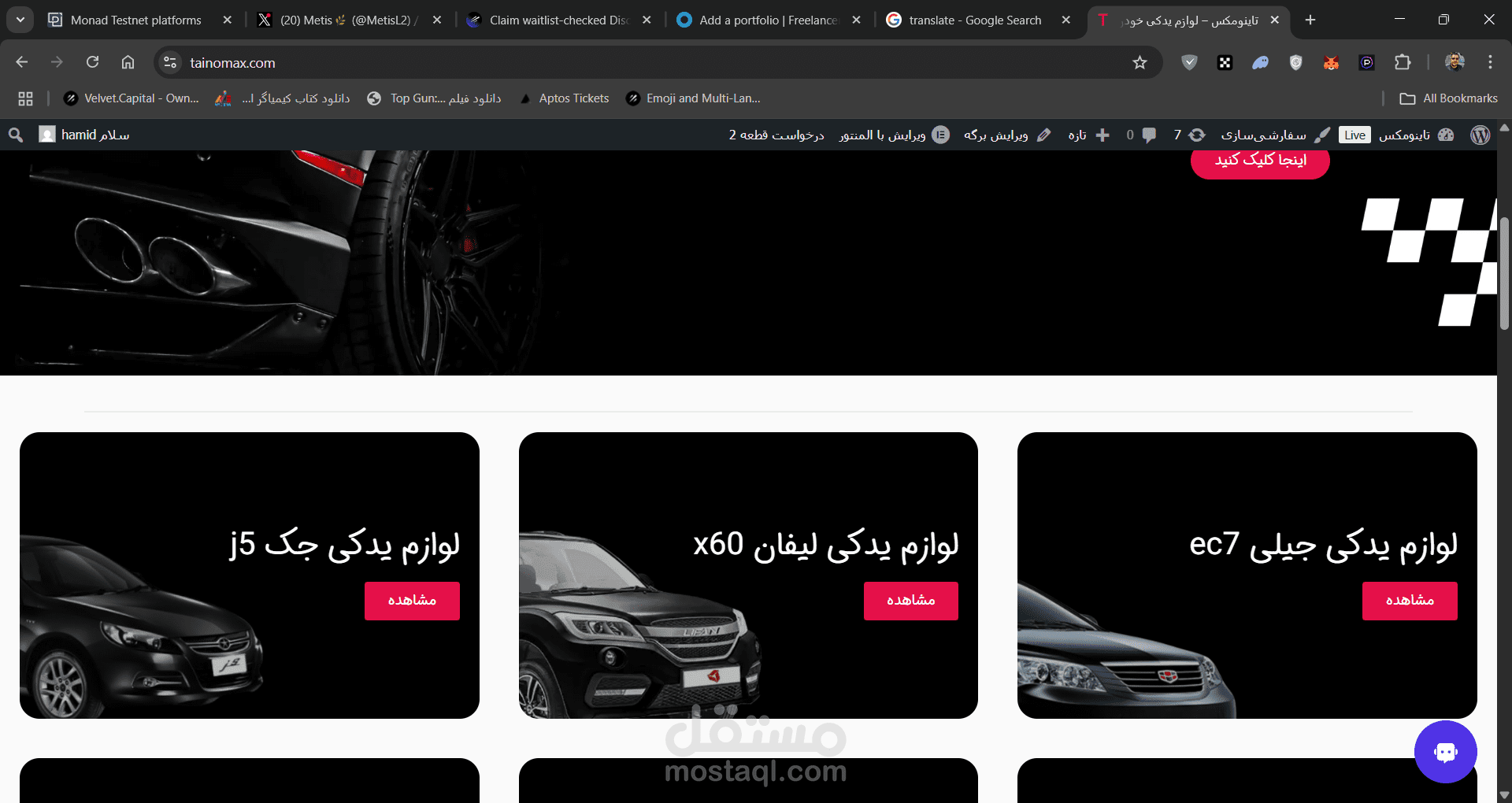Go forward to next page
The height and width of the screenshot is (803, 1512).
[x=57, y=62]
